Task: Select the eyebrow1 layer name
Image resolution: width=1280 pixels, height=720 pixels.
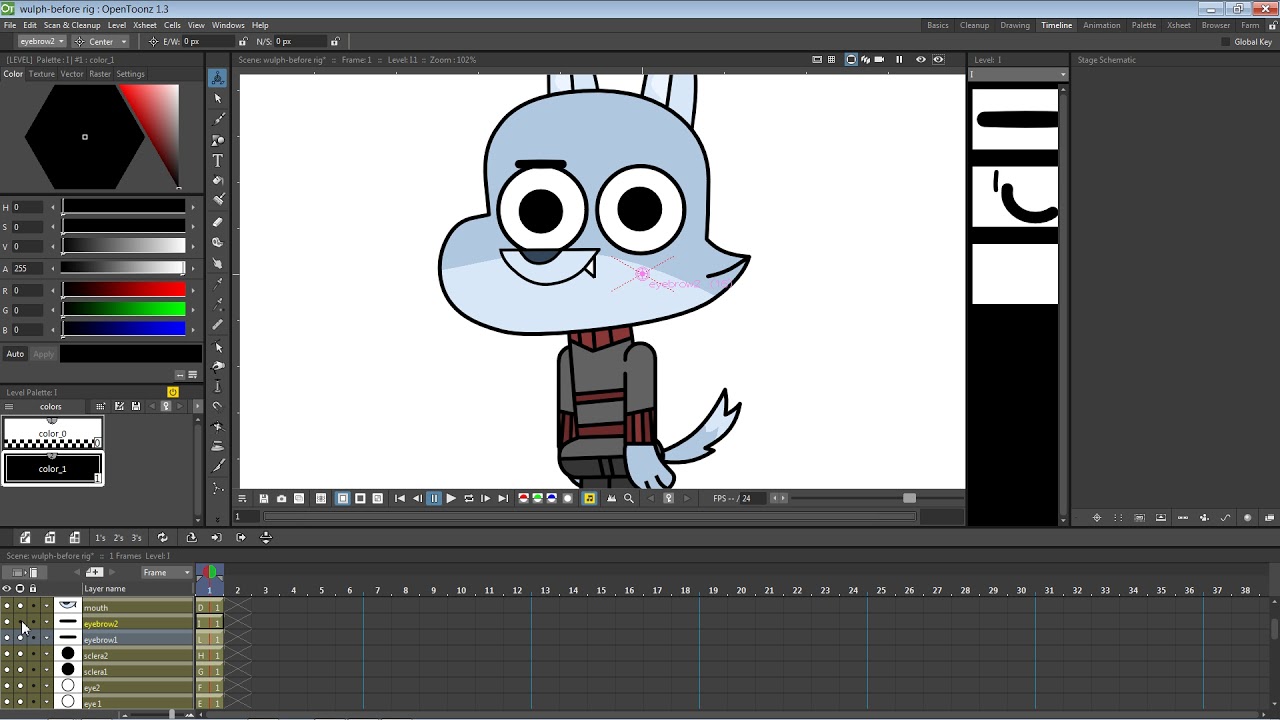Action: tap(101, 640)
